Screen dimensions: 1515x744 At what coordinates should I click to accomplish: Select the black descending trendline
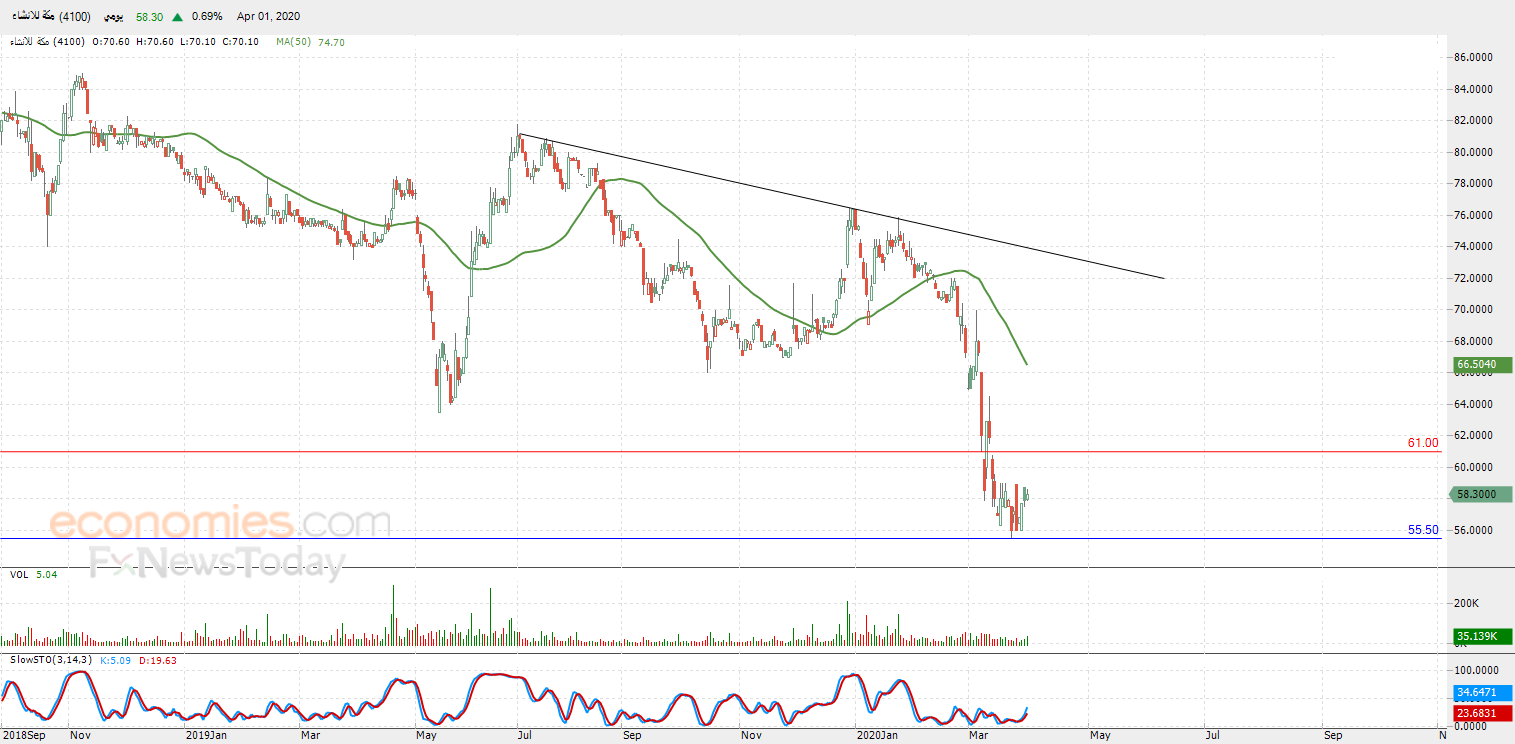[842, 206]
